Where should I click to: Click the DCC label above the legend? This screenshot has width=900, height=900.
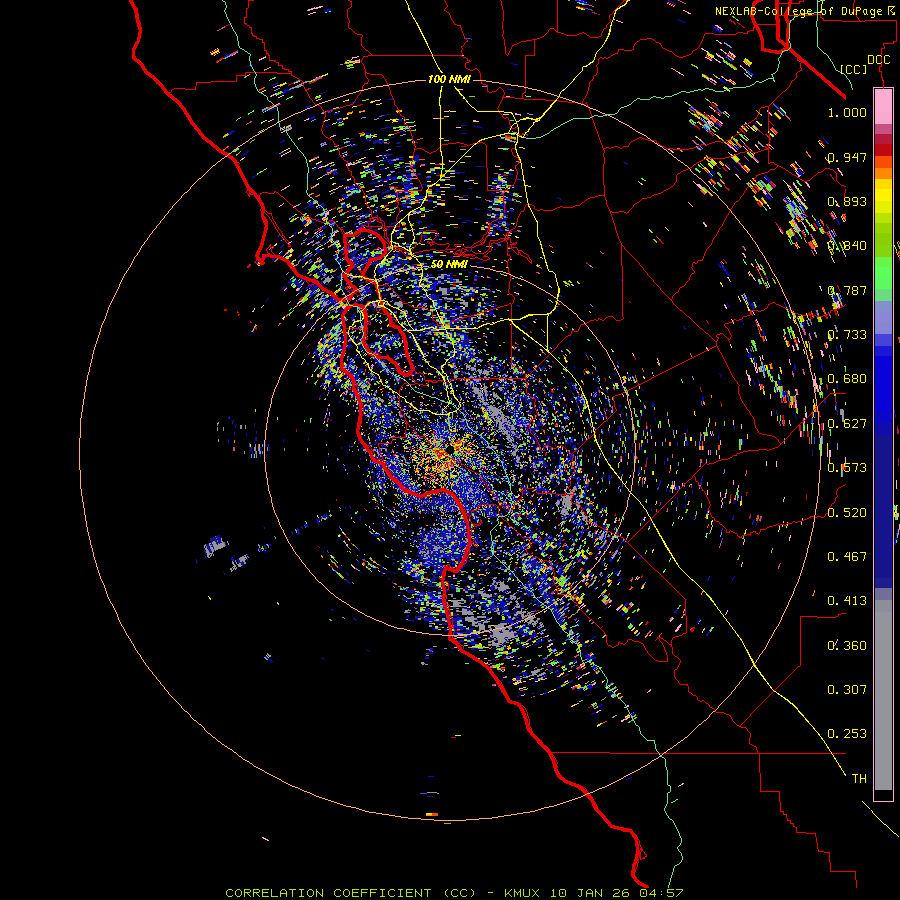pyautogui.click(x=878, y=60)
